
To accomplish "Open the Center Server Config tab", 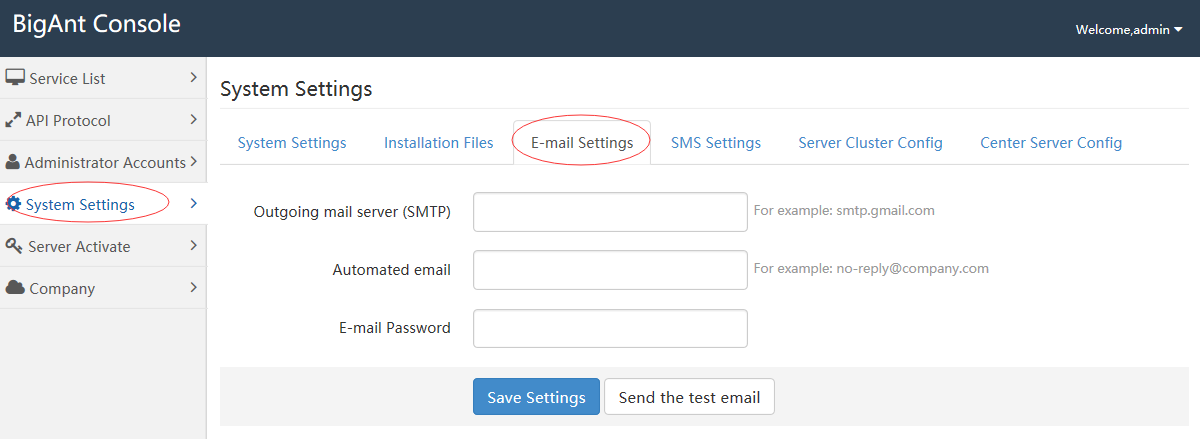I will pos(1051,143).
